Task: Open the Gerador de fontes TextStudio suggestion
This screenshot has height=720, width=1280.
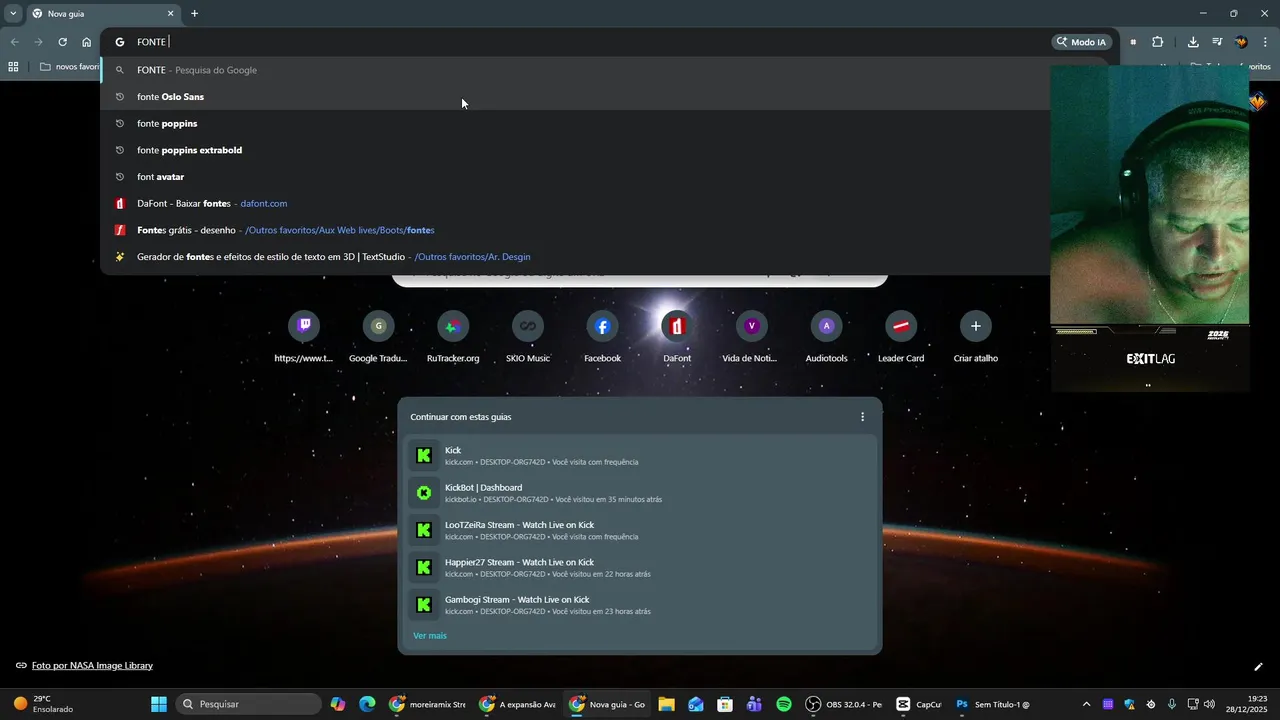Action: [575, 257]
